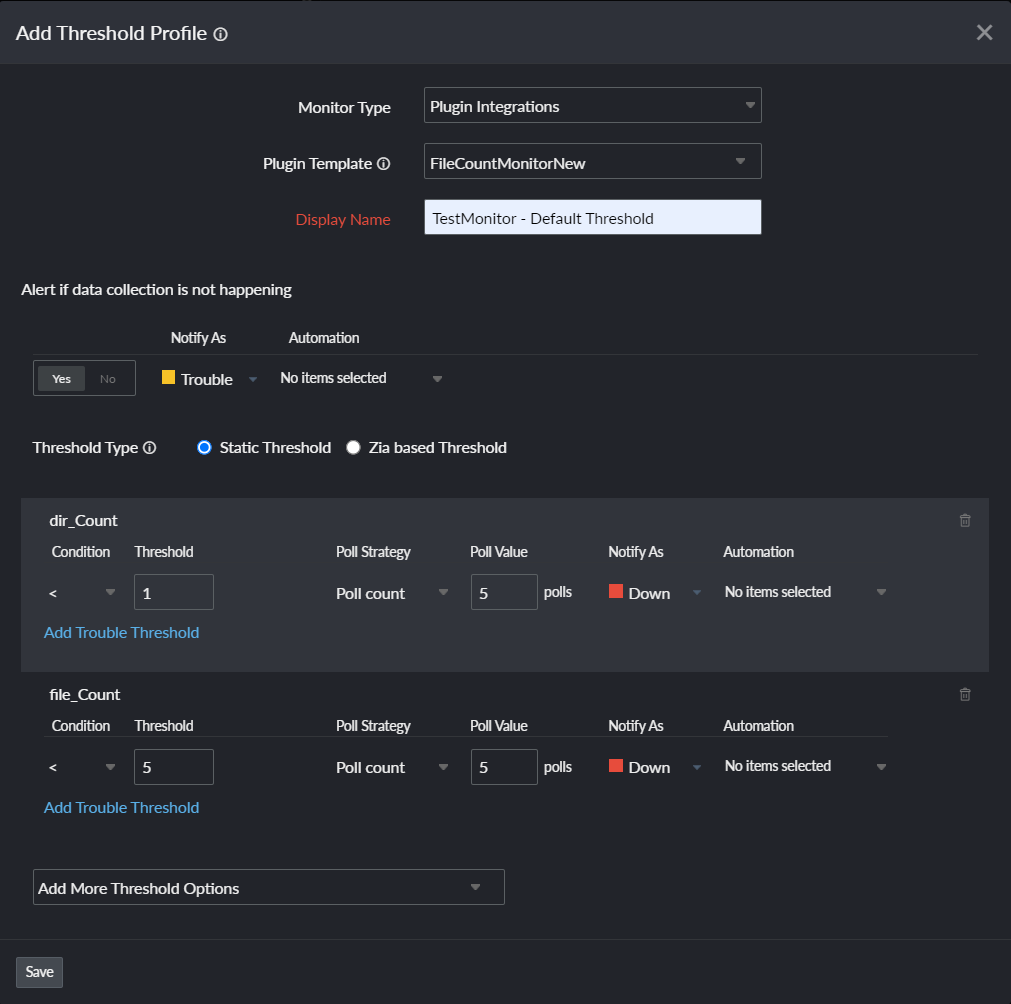The height and width of the screenshot is (1004, 1011).
Task: Click info icon beside Plugin Template label
Action: coord(383,164)
